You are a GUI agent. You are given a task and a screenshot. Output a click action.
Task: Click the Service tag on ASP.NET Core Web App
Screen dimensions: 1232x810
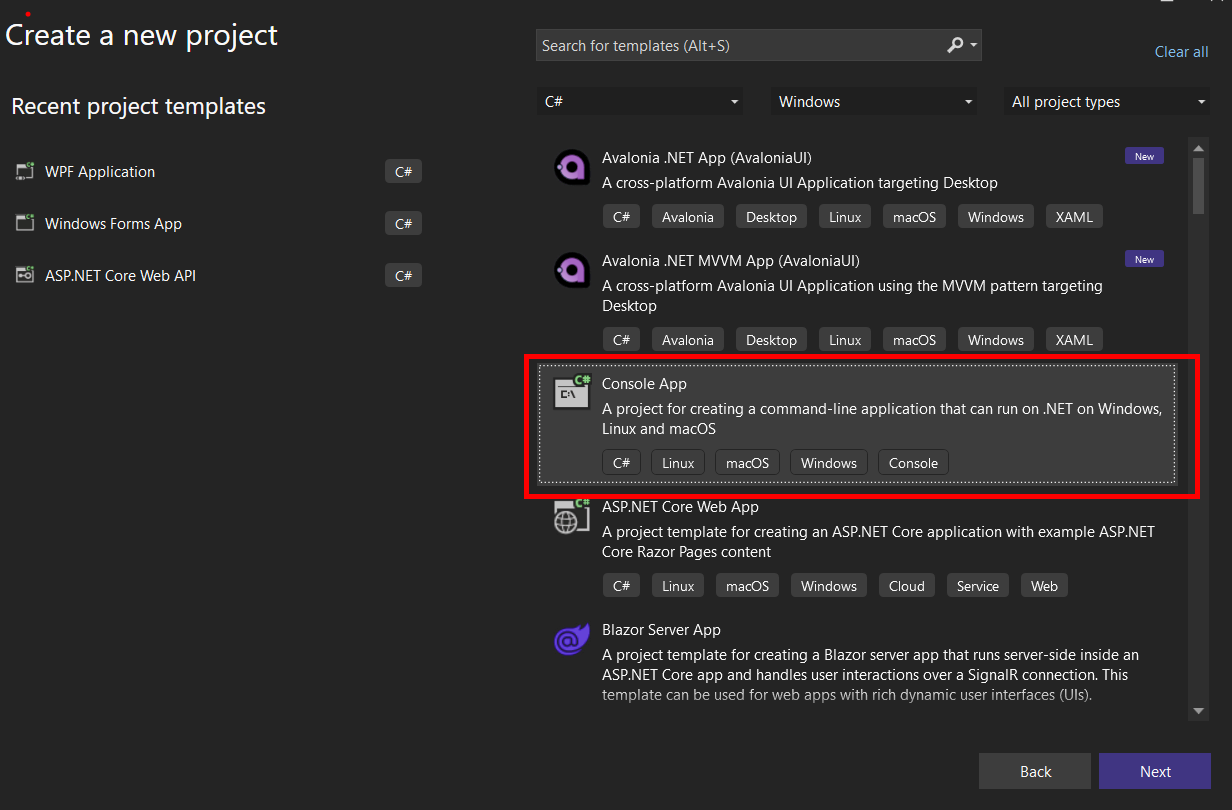pyautogui.click(x=977, y=585)
